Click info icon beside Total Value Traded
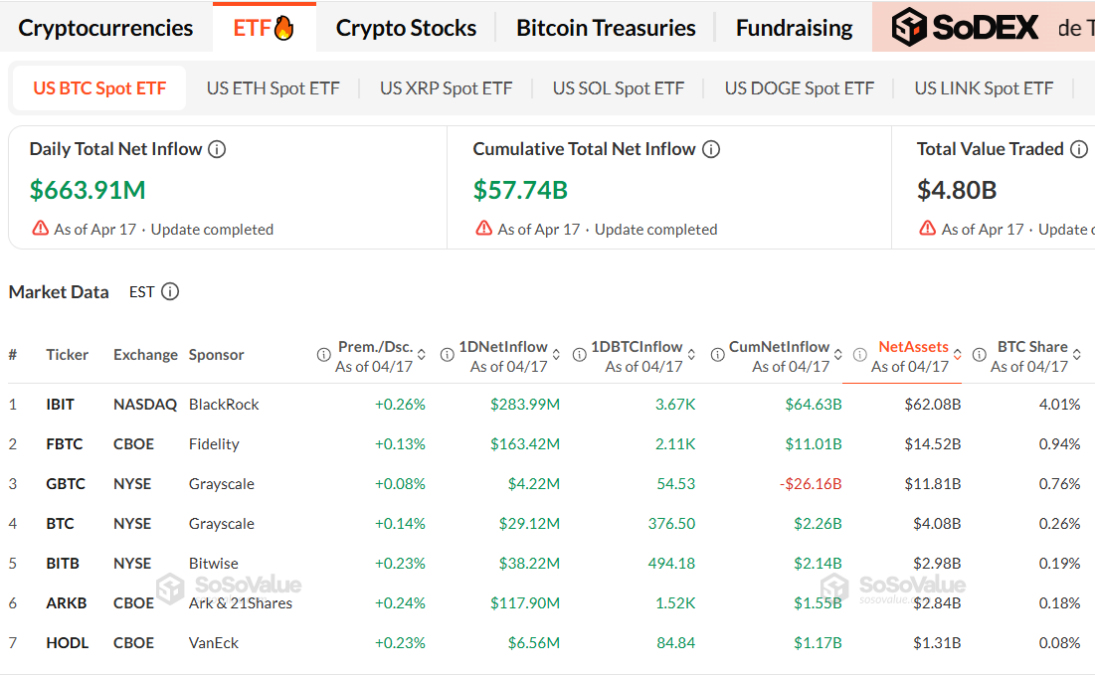1095x675 pixels. click(1079, 149)
